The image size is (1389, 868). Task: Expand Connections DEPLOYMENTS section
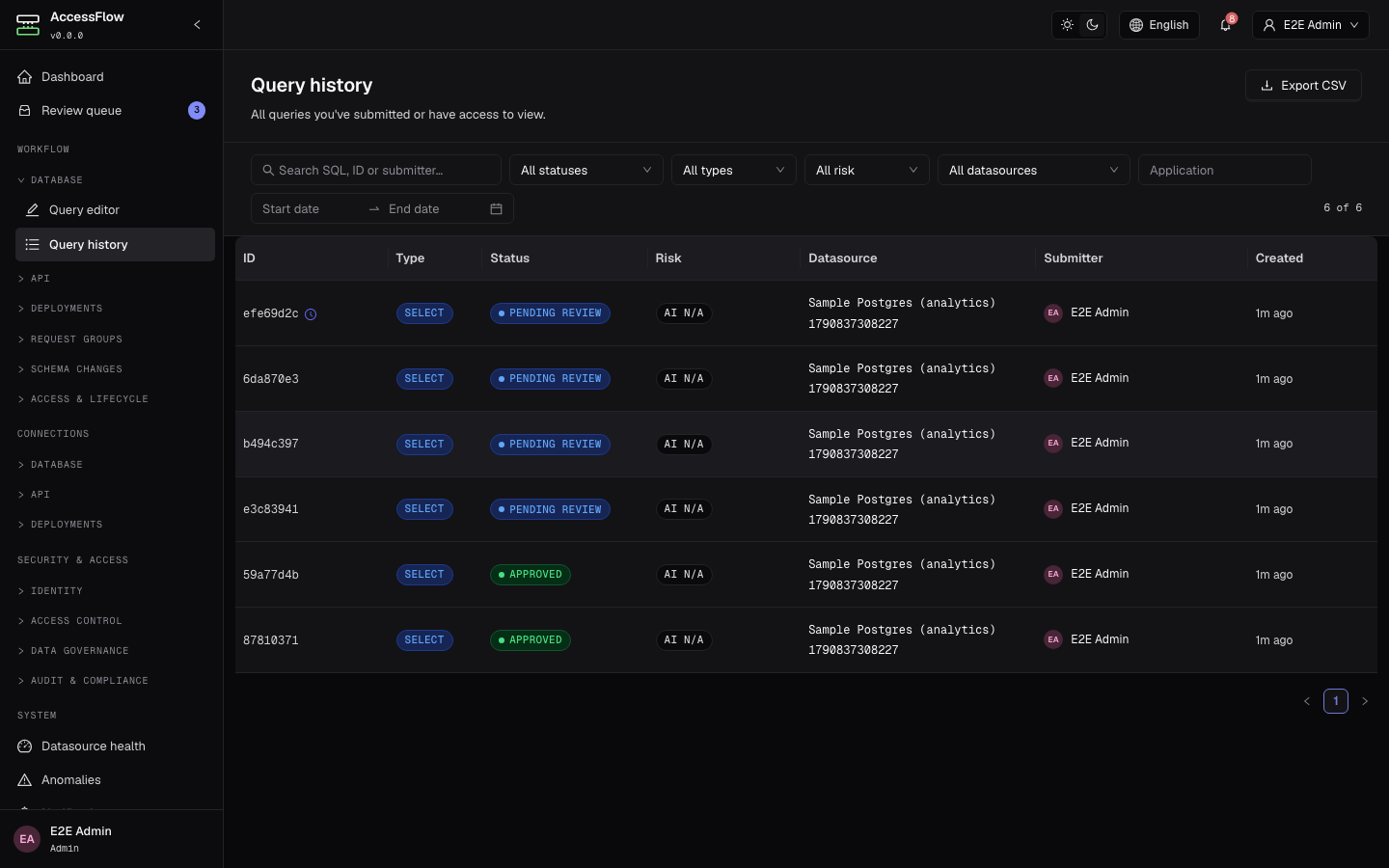[x=60, y=525]
